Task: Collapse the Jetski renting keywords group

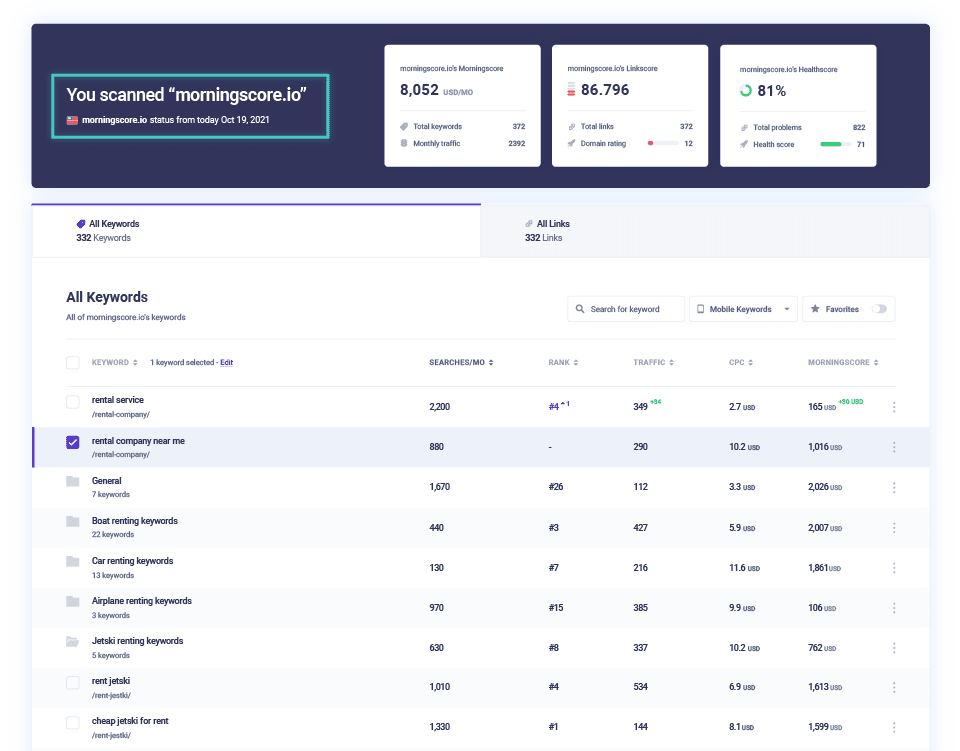Action: (137, 641)
